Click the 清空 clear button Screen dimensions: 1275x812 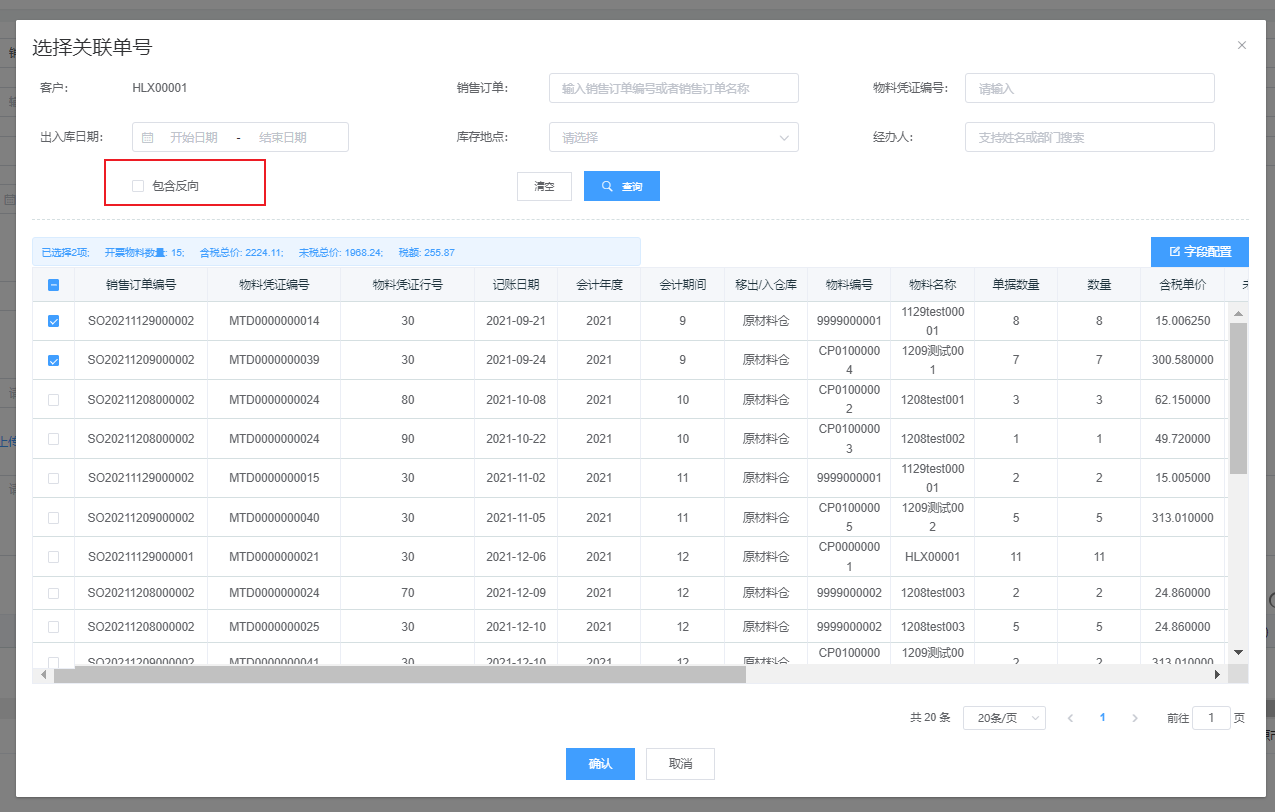(544, 186)
